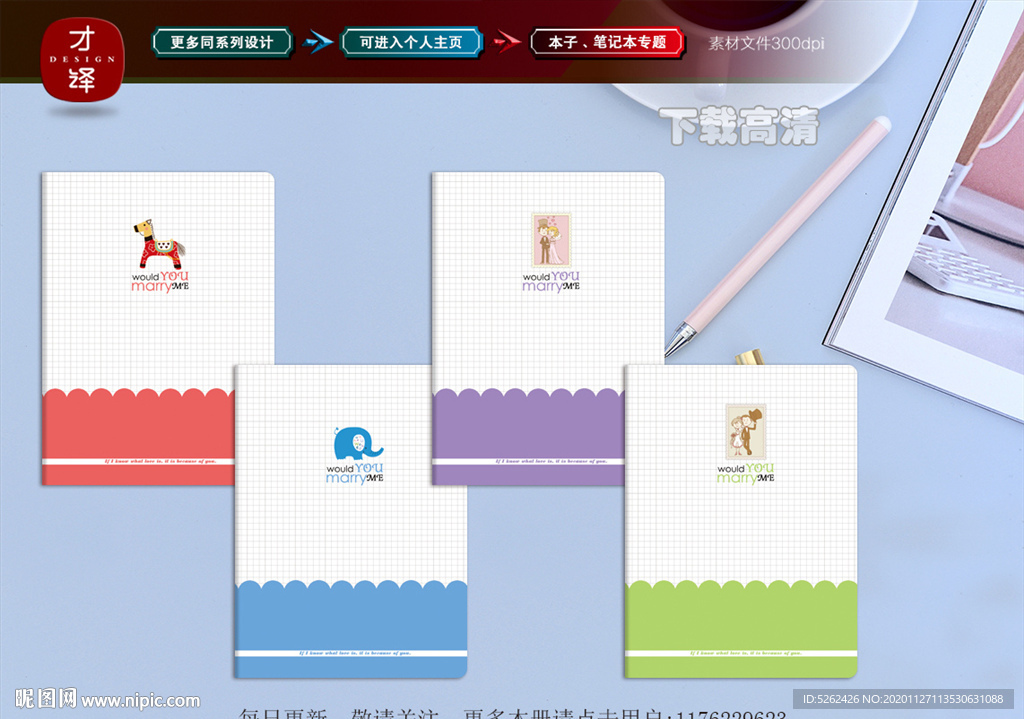Click the red rocking horse illustration
The width and height of the screenshot is (1024, 719).
tap(159, 244)
